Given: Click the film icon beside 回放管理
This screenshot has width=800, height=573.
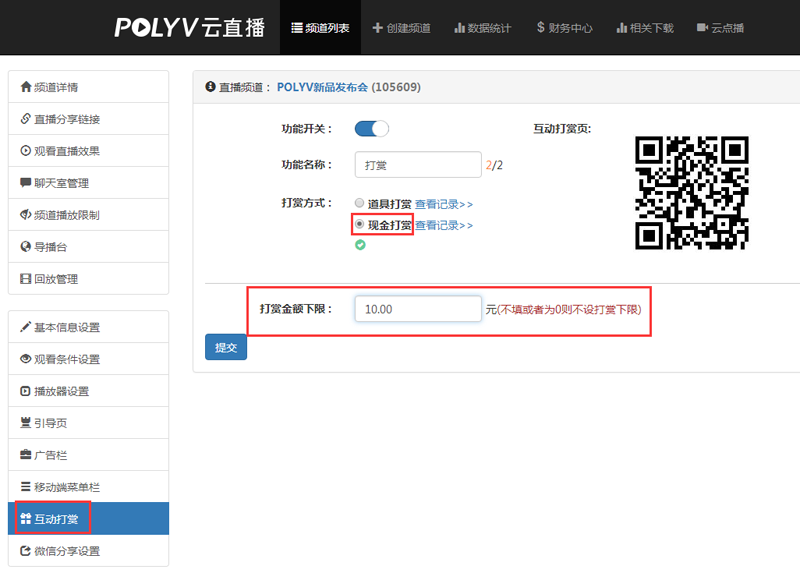Looking at the screenshot, I should click(26, 279).
